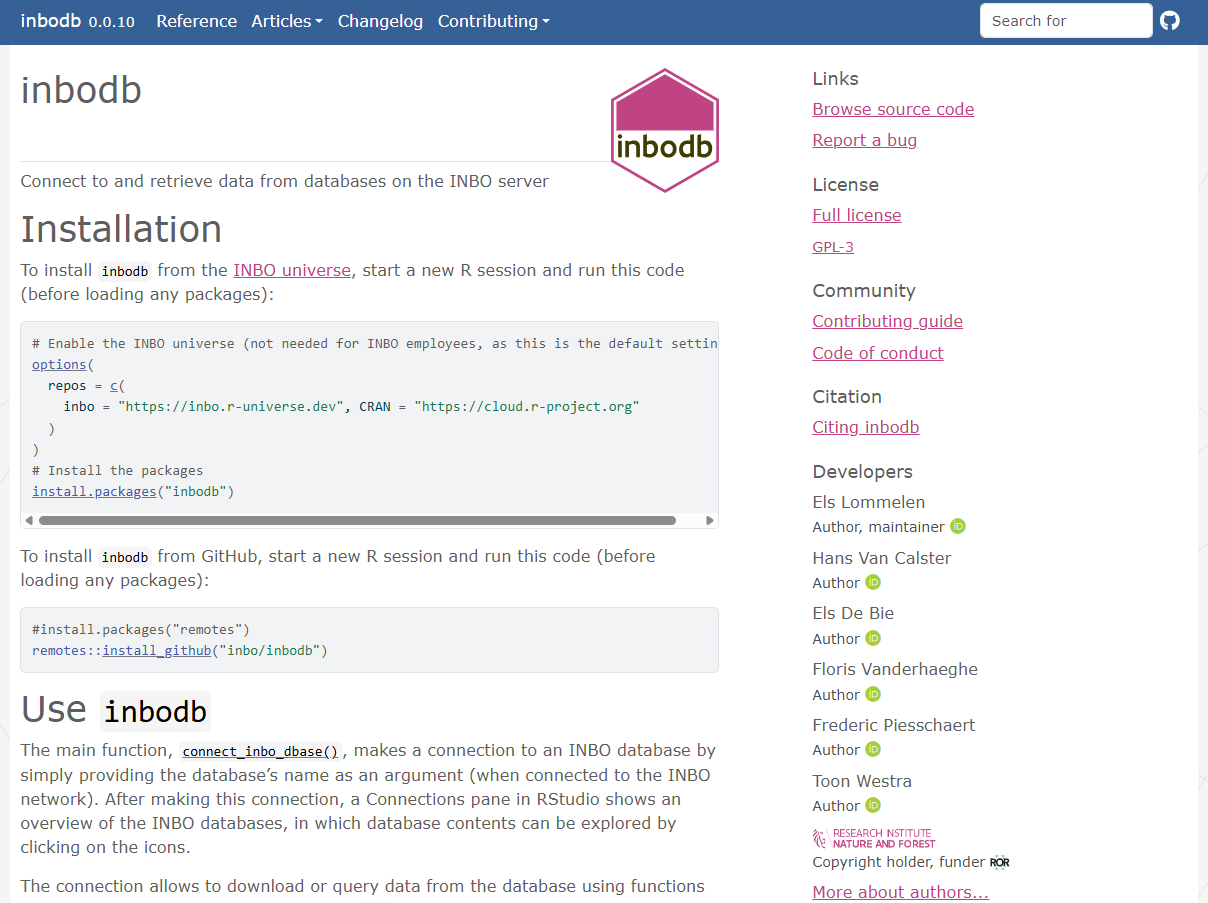The image size is (1208, 903).
Task: Click the inbodb hexagon logo
Action: click(665, 130)
